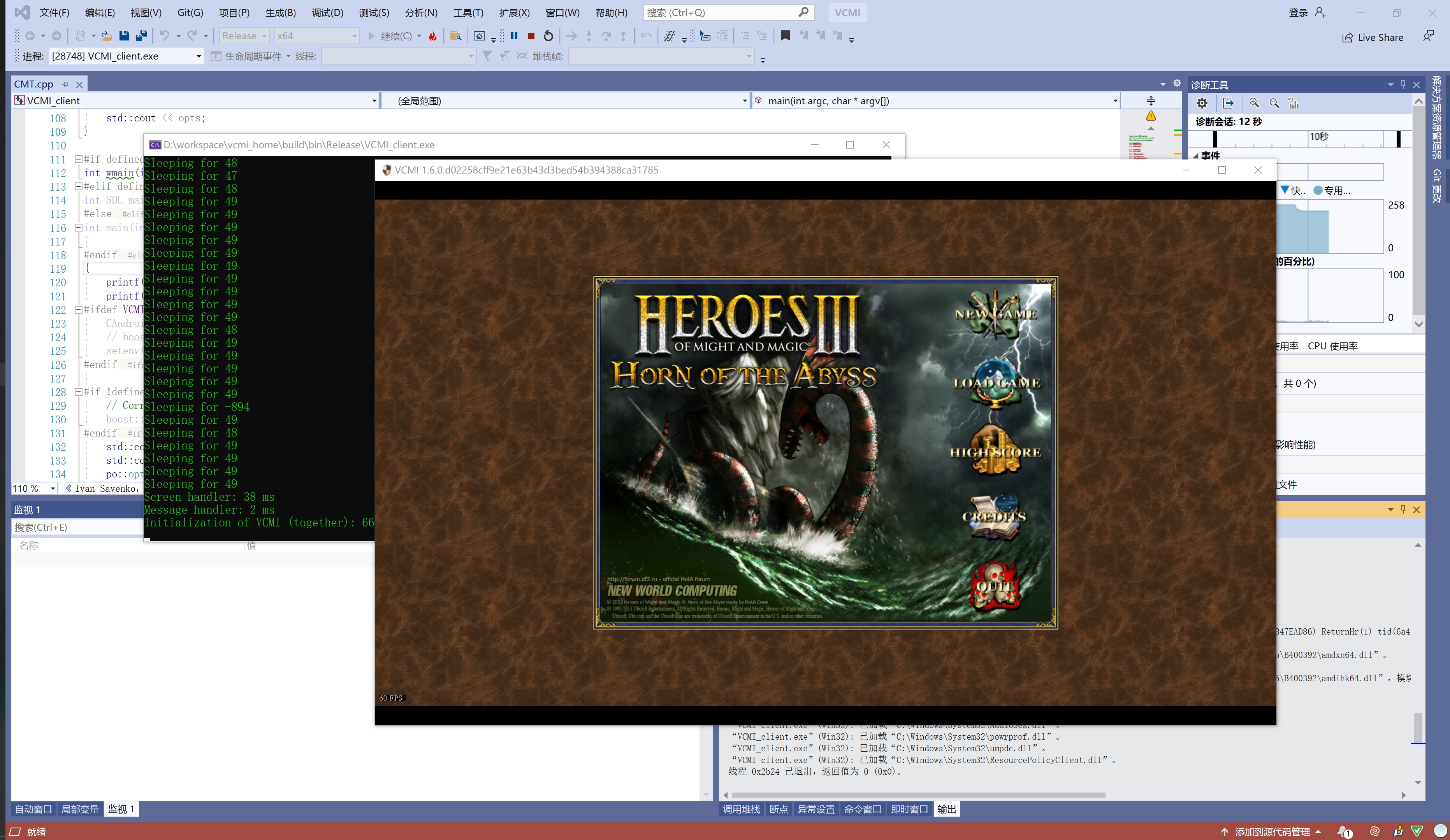Collapse the 事件 section in Diagnostic Tools
This screenshot has width=1450, height=840.
point(1196,156)
